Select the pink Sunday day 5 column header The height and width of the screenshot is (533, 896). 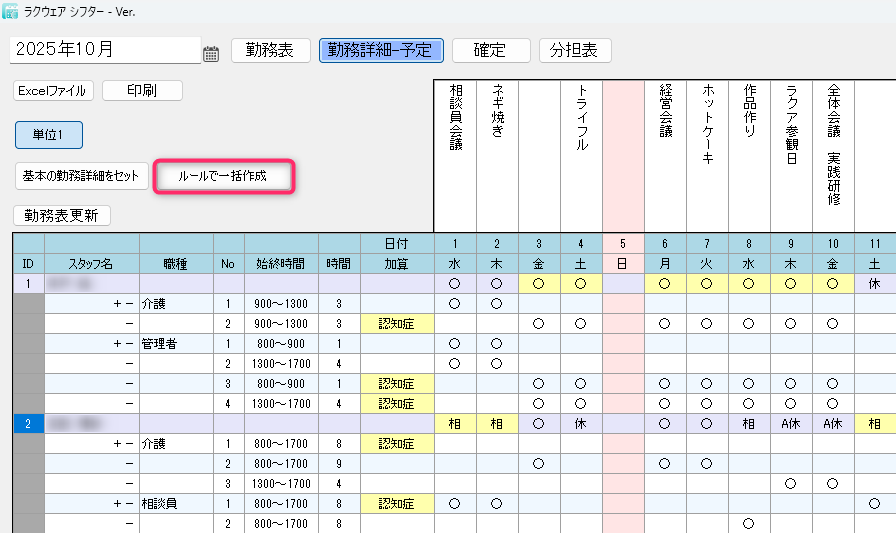click(623, 243)
